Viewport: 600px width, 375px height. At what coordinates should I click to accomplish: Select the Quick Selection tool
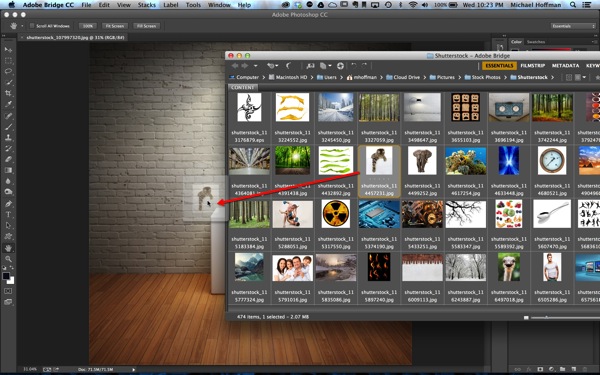[x=8, y=82]
